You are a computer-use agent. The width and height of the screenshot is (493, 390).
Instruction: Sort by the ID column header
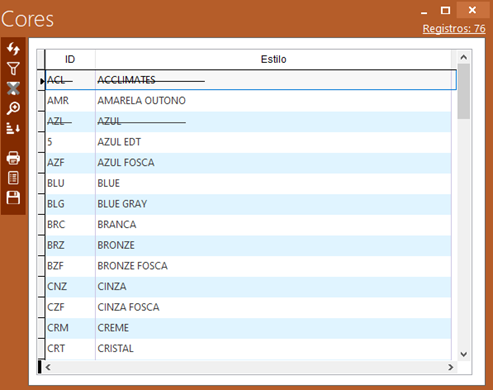[x=70, y=59]
